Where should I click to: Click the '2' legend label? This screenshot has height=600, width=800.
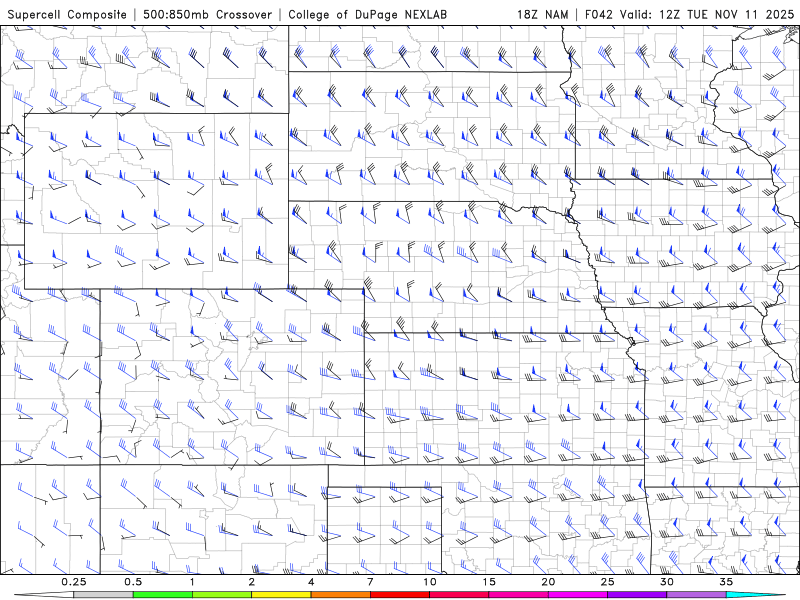(x=252, y=582)
